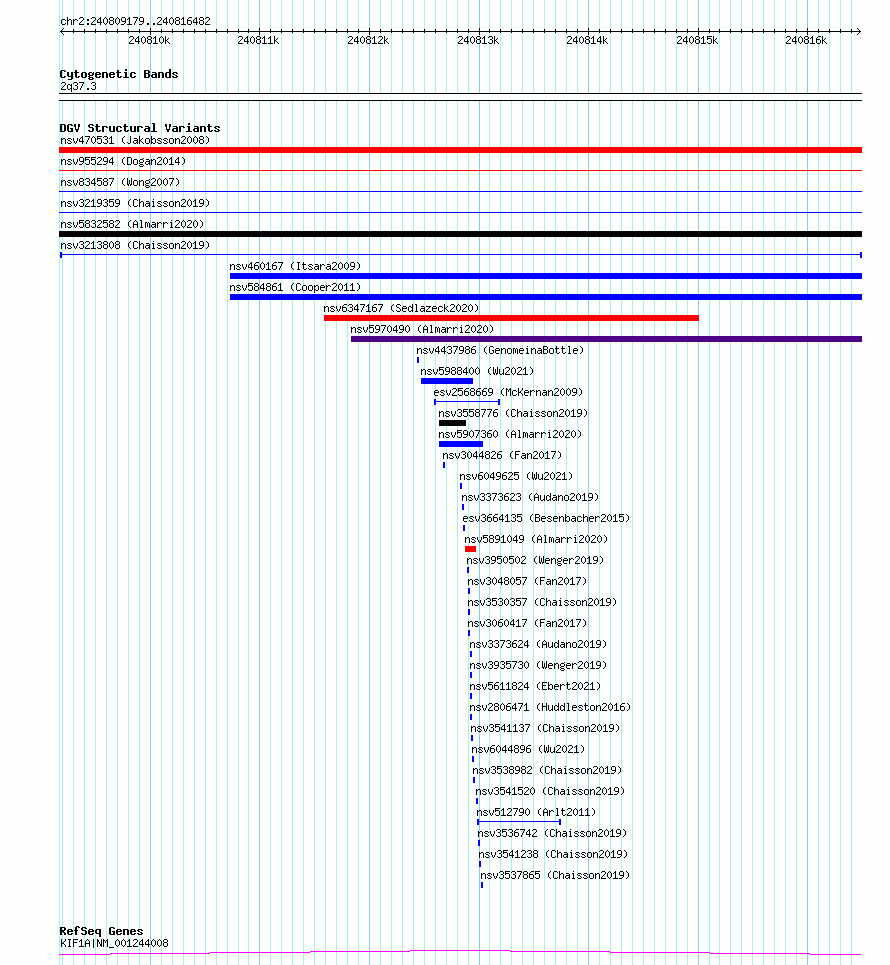The width and height of the screenshot is (890, 965).
Task: Open nsv3536742 (Chaisson2019) label
Action: click(552, 831)
